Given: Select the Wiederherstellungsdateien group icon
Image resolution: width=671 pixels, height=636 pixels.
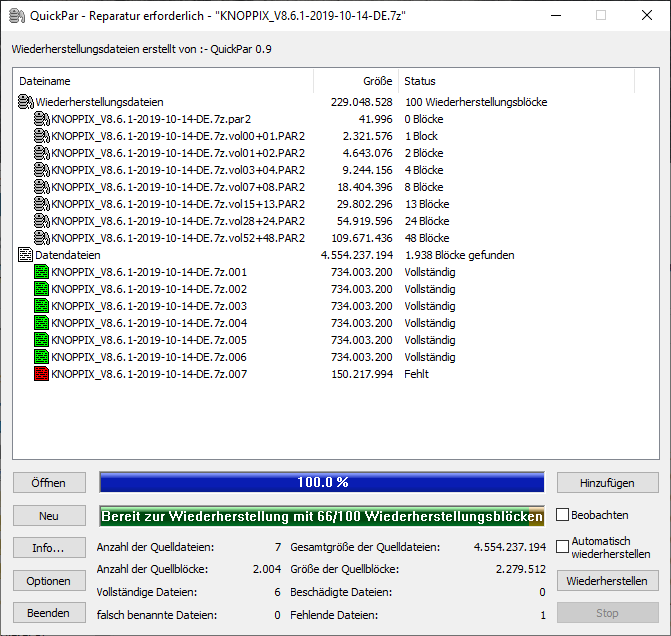Looking at the screenshot, I should pyautogui.click(x=26, y=102).
